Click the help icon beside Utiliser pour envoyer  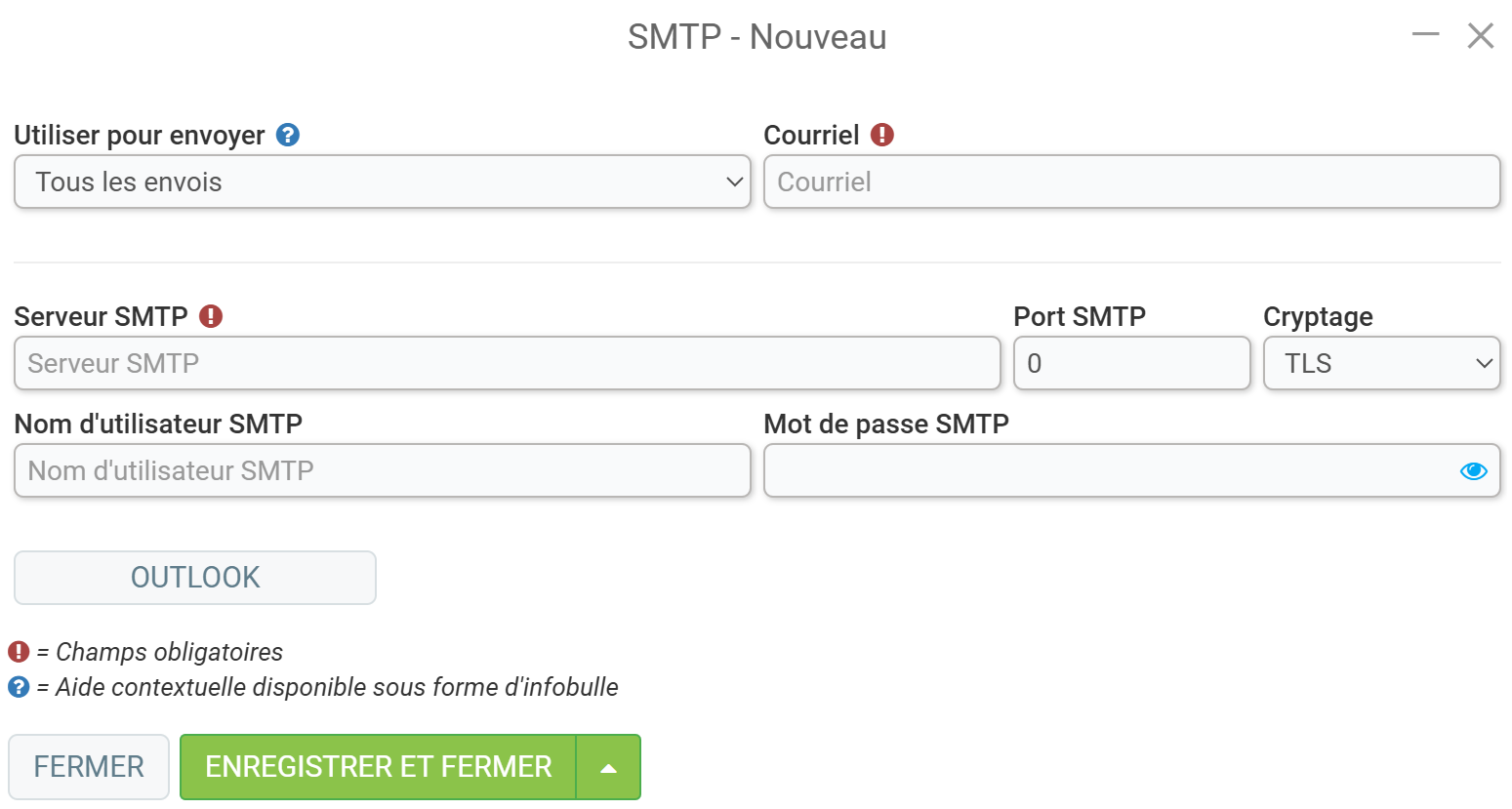pyautogui.click(x=287, y=135)
